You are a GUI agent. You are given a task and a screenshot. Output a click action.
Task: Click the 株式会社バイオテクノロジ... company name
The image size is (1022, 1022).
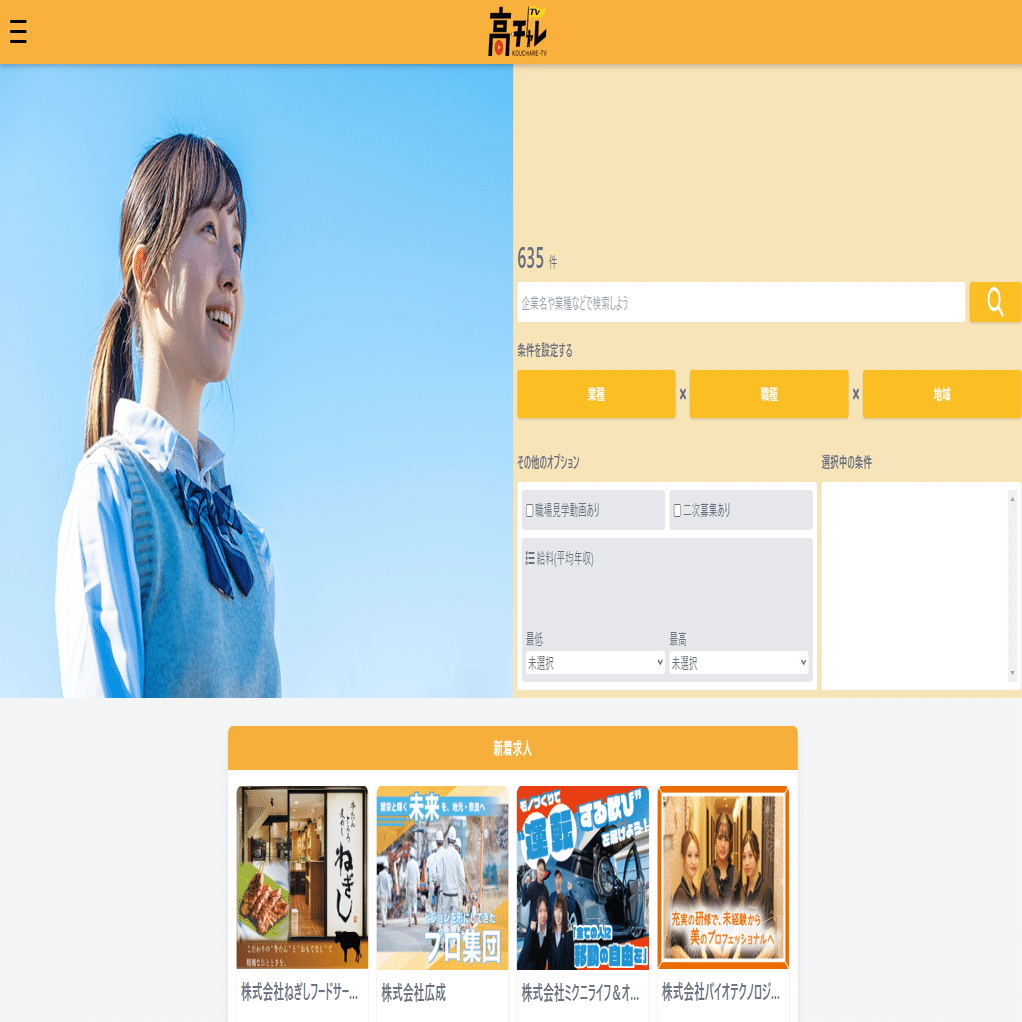(720, 993)
